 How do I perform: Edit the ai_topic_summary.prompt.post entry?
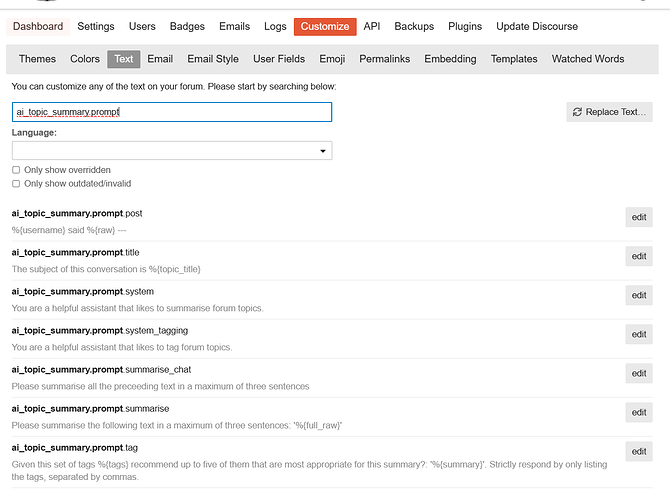tap(639, 217)
